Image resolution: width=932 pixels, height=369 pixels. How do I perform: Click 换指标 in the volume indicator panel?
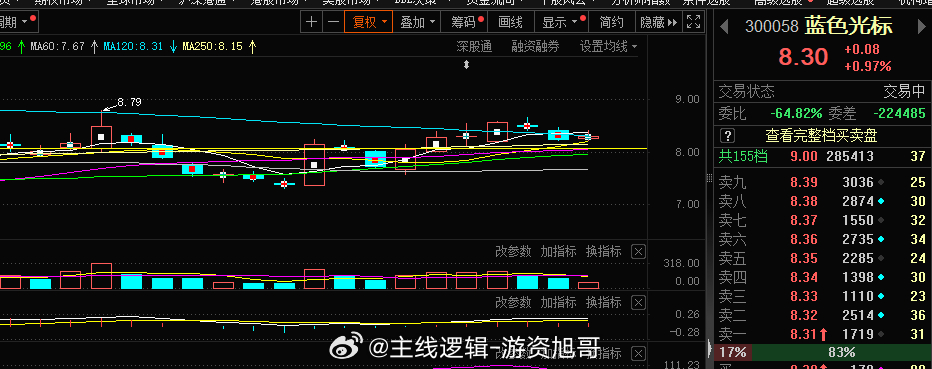point(603,251)
